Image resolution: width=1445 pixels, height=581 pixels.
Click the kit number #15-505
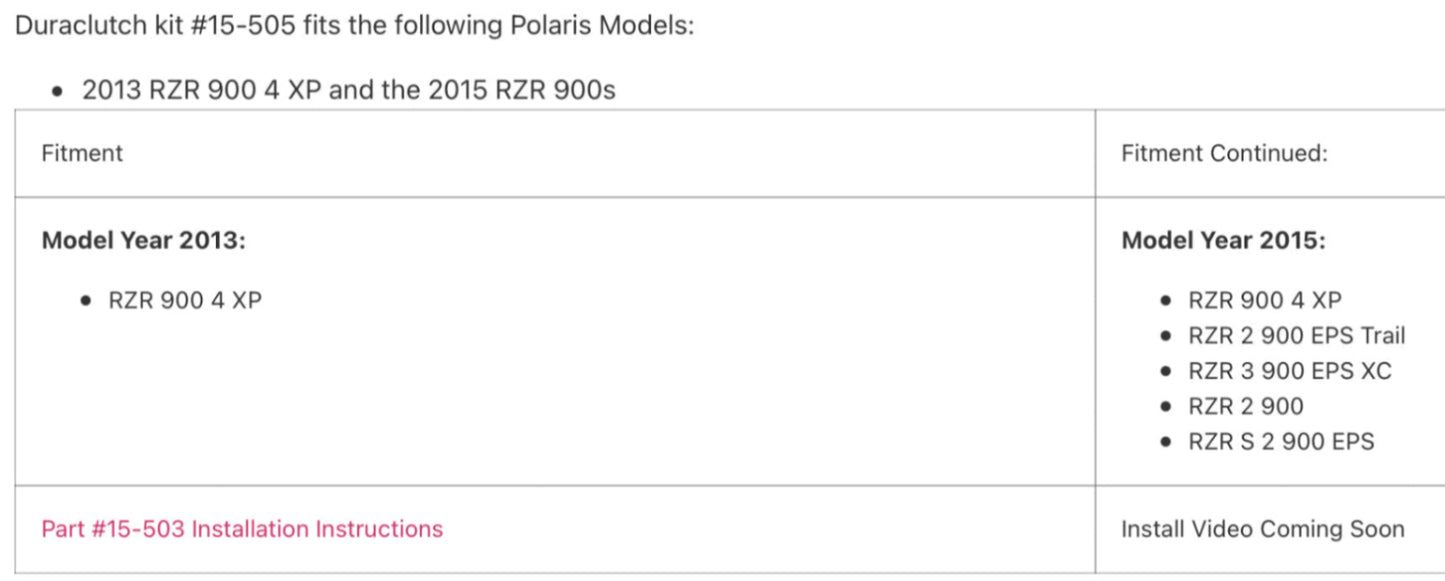click(240, 24)
